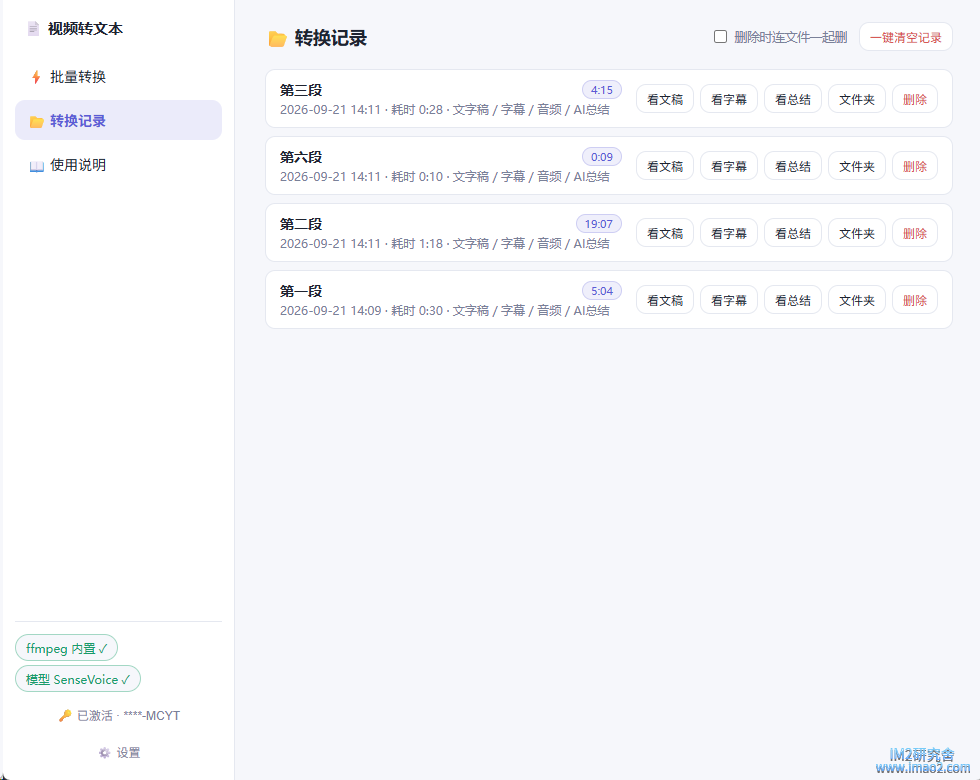
Task: Click the 已激活 · ****-MCYT license text
Action: [x=128, y=716]
